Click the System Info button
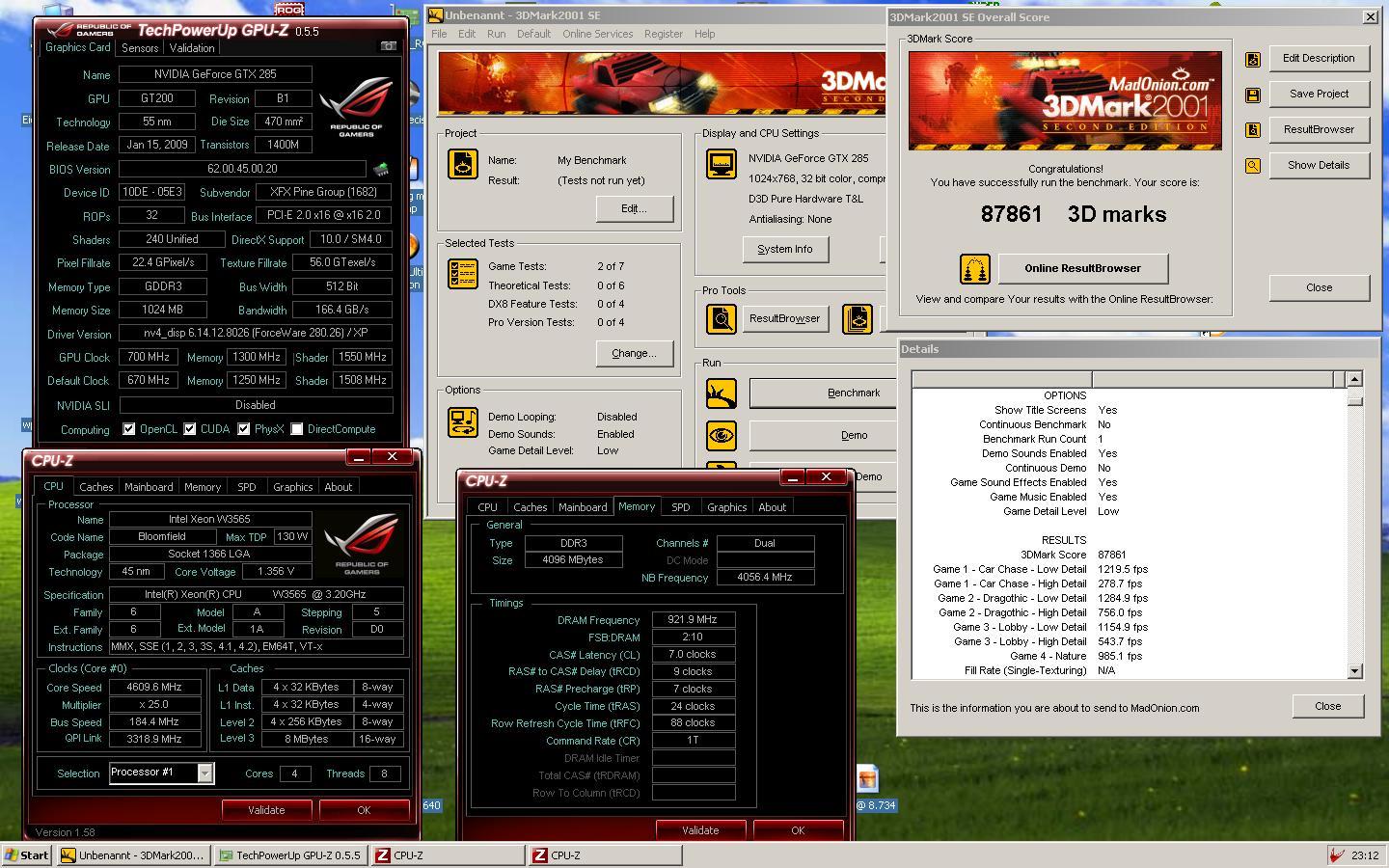The image size is (1389, 868). click(785, 249)
